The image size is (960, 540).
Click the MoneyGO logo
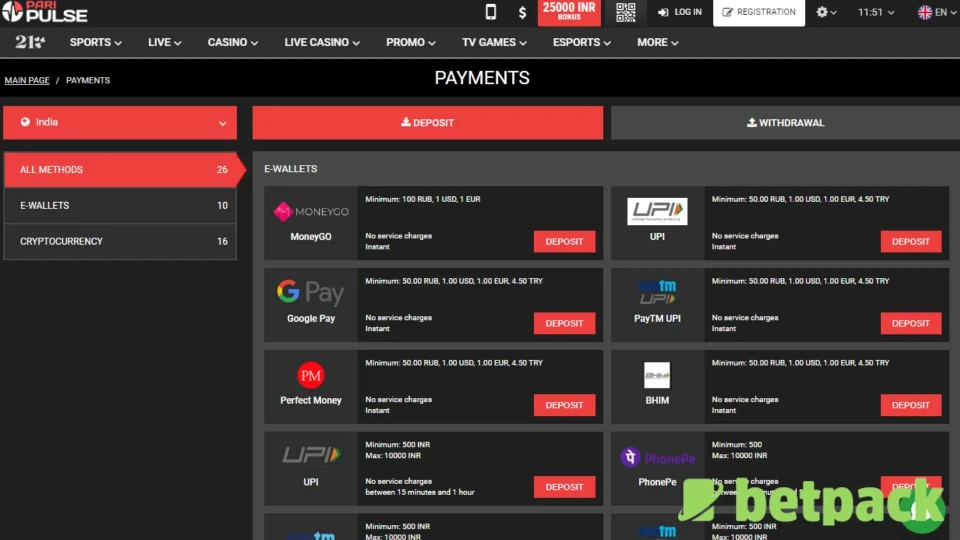coord(310,211)
